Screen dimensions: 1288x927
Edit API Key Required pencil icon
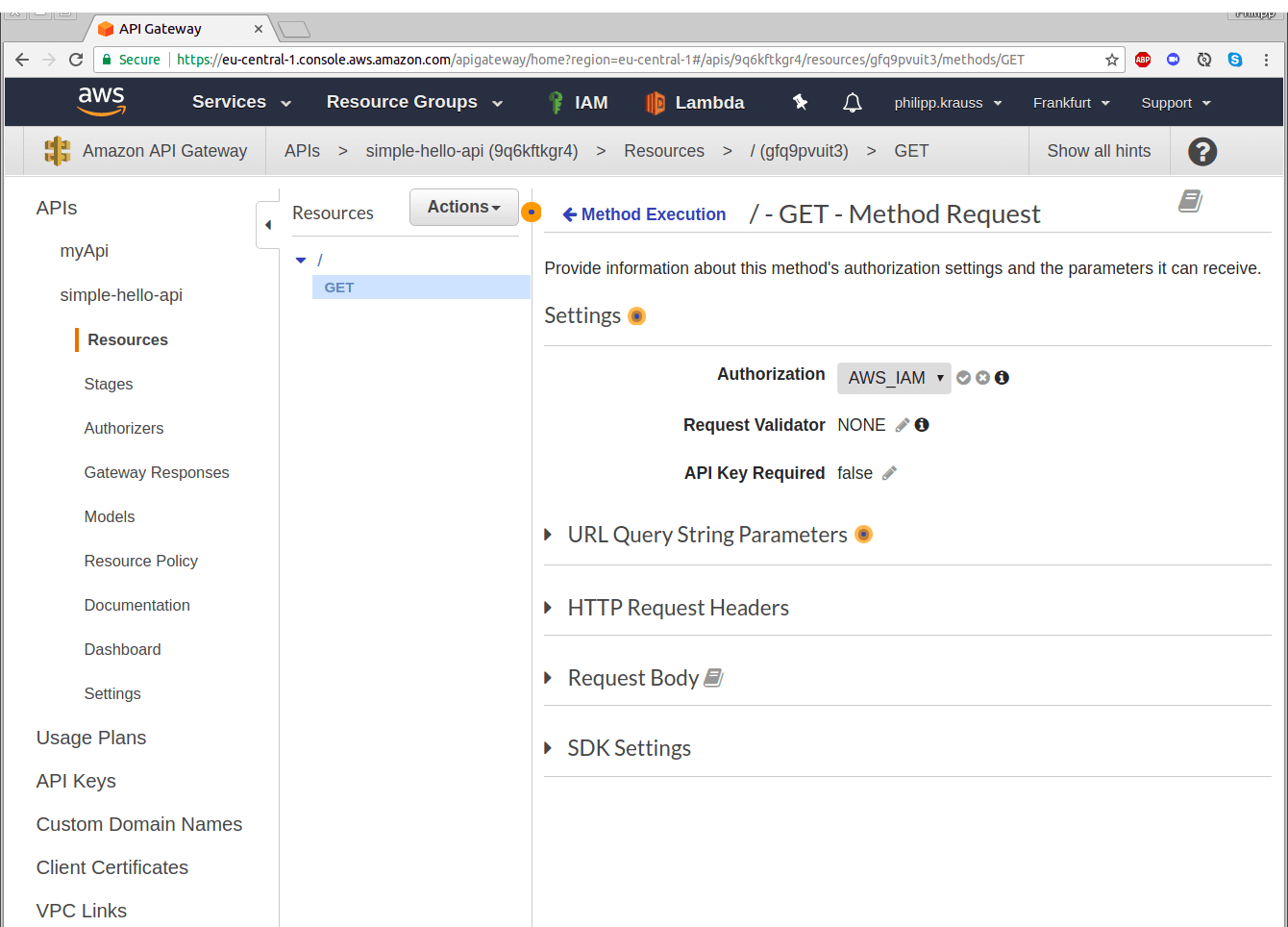point(889,473)
